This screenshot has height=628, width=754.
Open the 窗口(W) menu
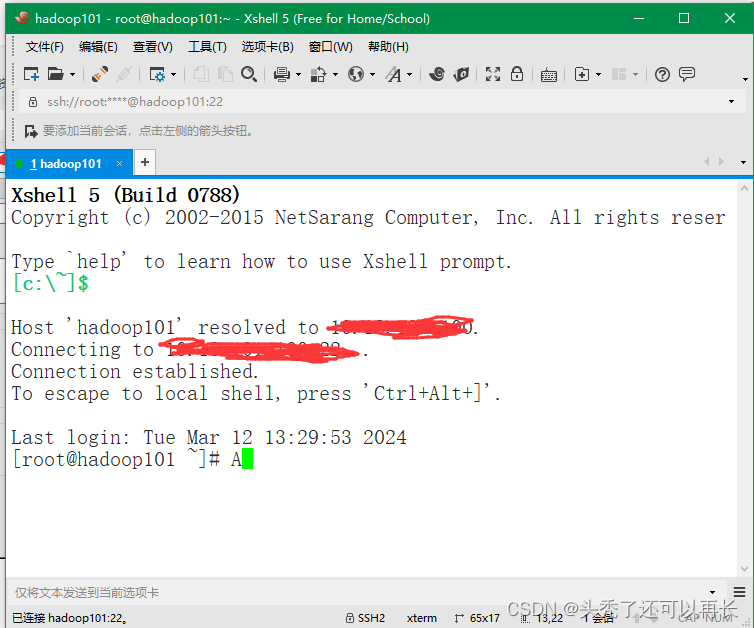tap(331, 47)
